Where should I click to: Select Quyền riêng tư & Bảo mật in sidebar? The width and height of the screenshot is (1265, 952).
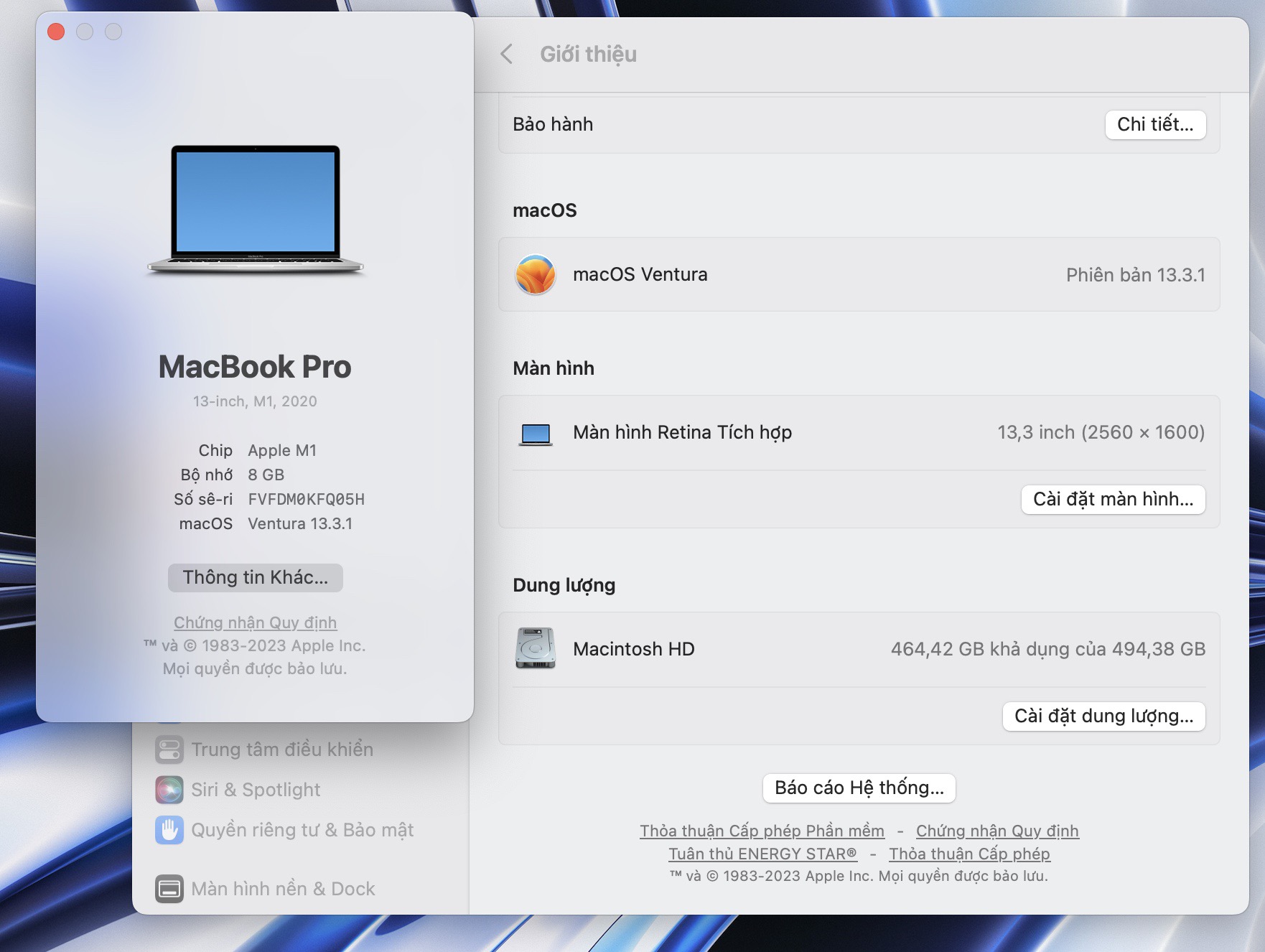tap(302, 830)
